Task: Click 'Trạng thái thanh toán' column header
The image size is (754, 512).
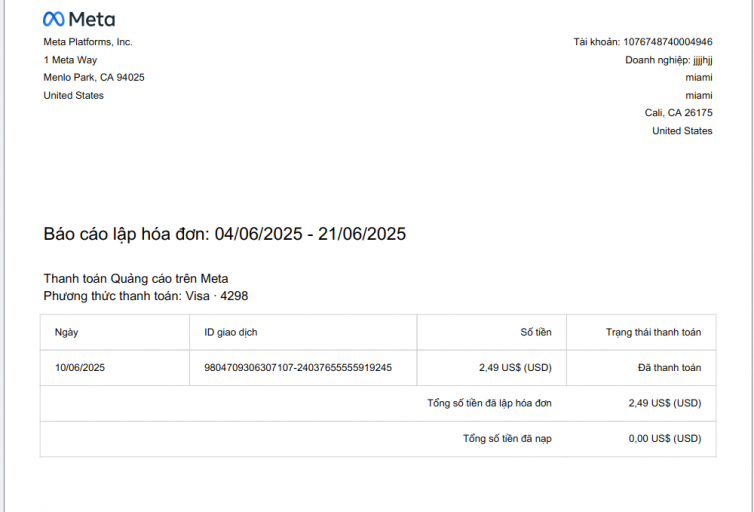Action: [x=653, y=332]
